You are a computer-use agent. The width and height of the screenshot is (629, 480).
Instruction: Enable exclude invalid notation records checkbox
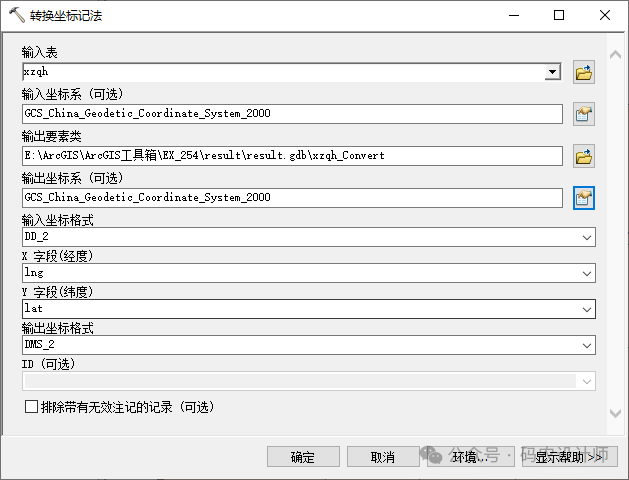(31, 407)
